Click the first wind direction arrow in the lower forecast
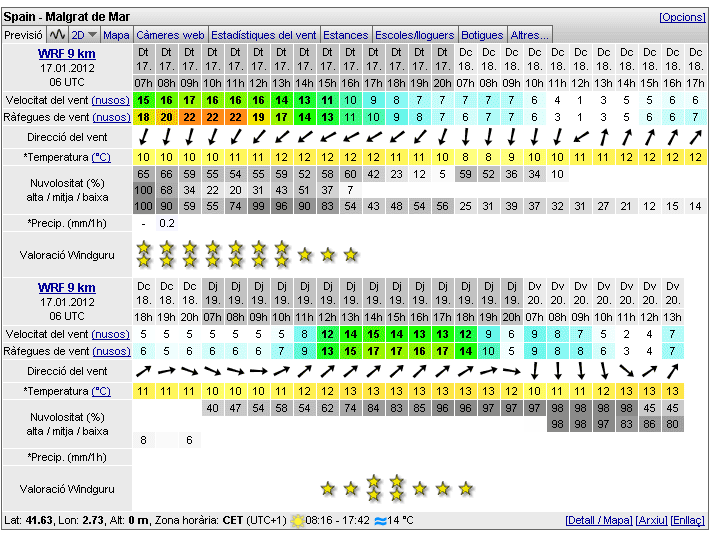This screenshot has height=536, width=727. tap(143, 371)
